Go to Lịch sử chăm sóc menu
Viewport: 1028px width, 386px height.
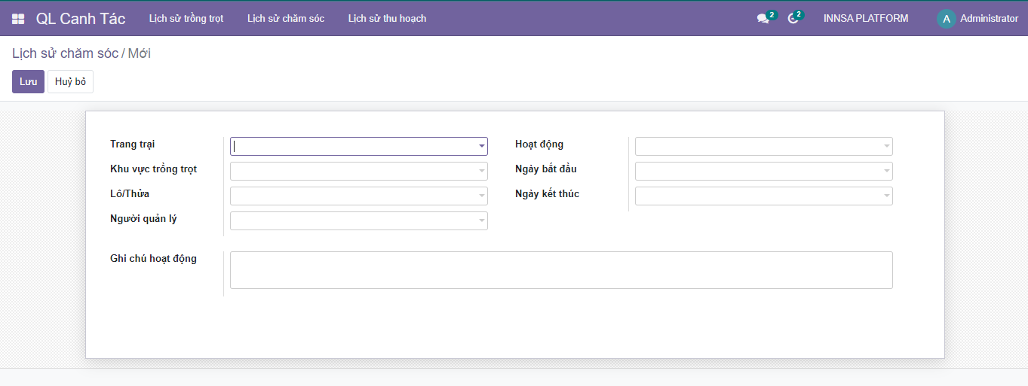(286, 19)
